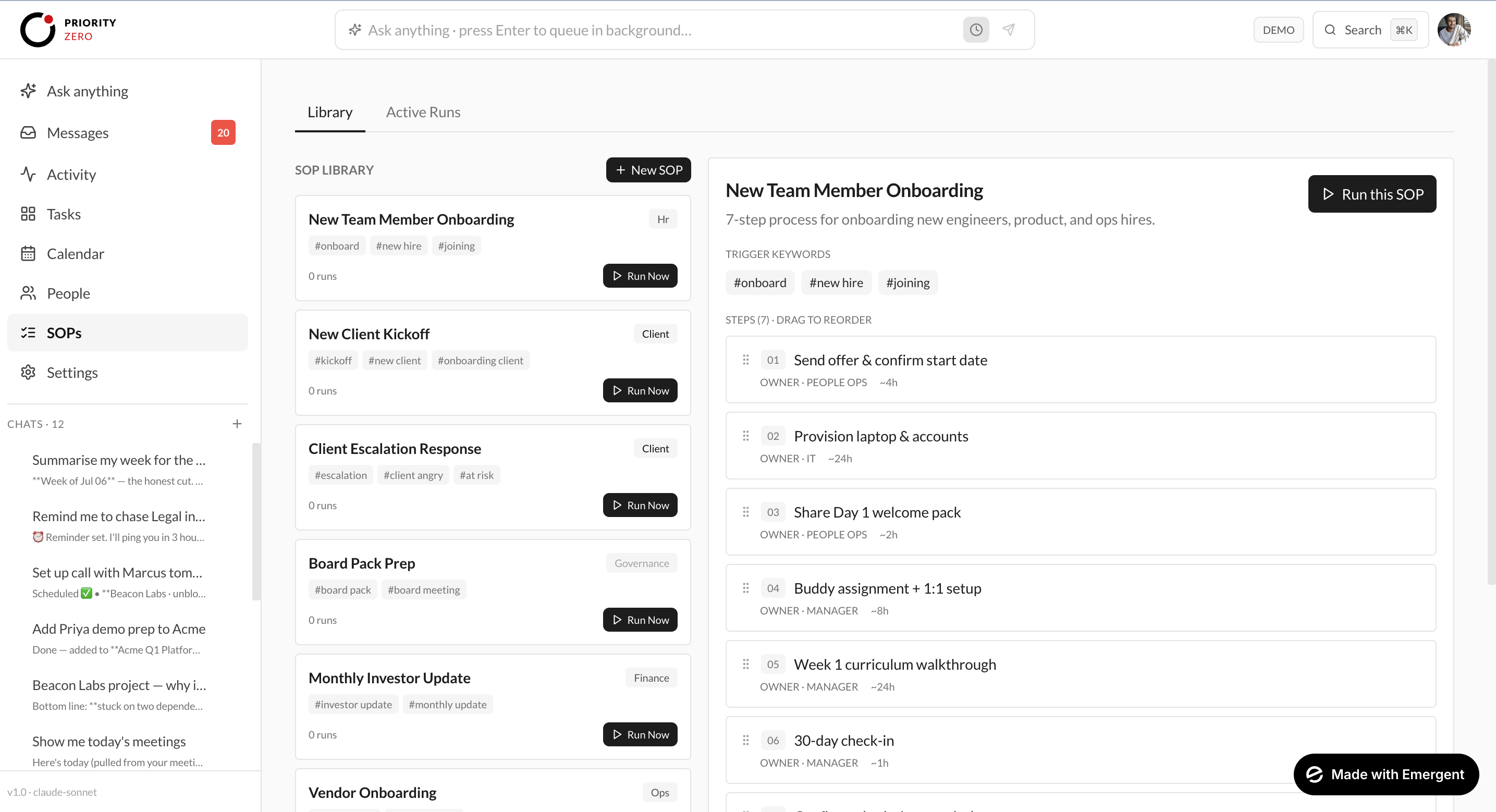Click #new hire trigger keyword in detail panel
The height and width of the screenshot is (812, 1496).
(836, 283)
